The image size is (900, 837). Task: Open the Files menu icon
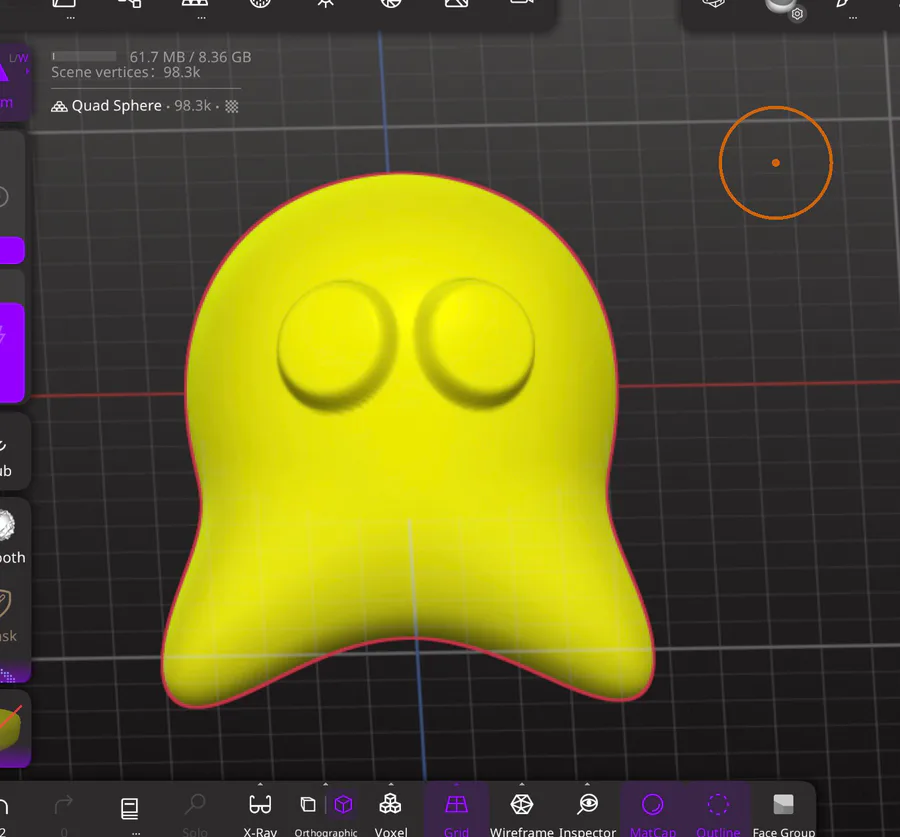[x=64, y=3]
